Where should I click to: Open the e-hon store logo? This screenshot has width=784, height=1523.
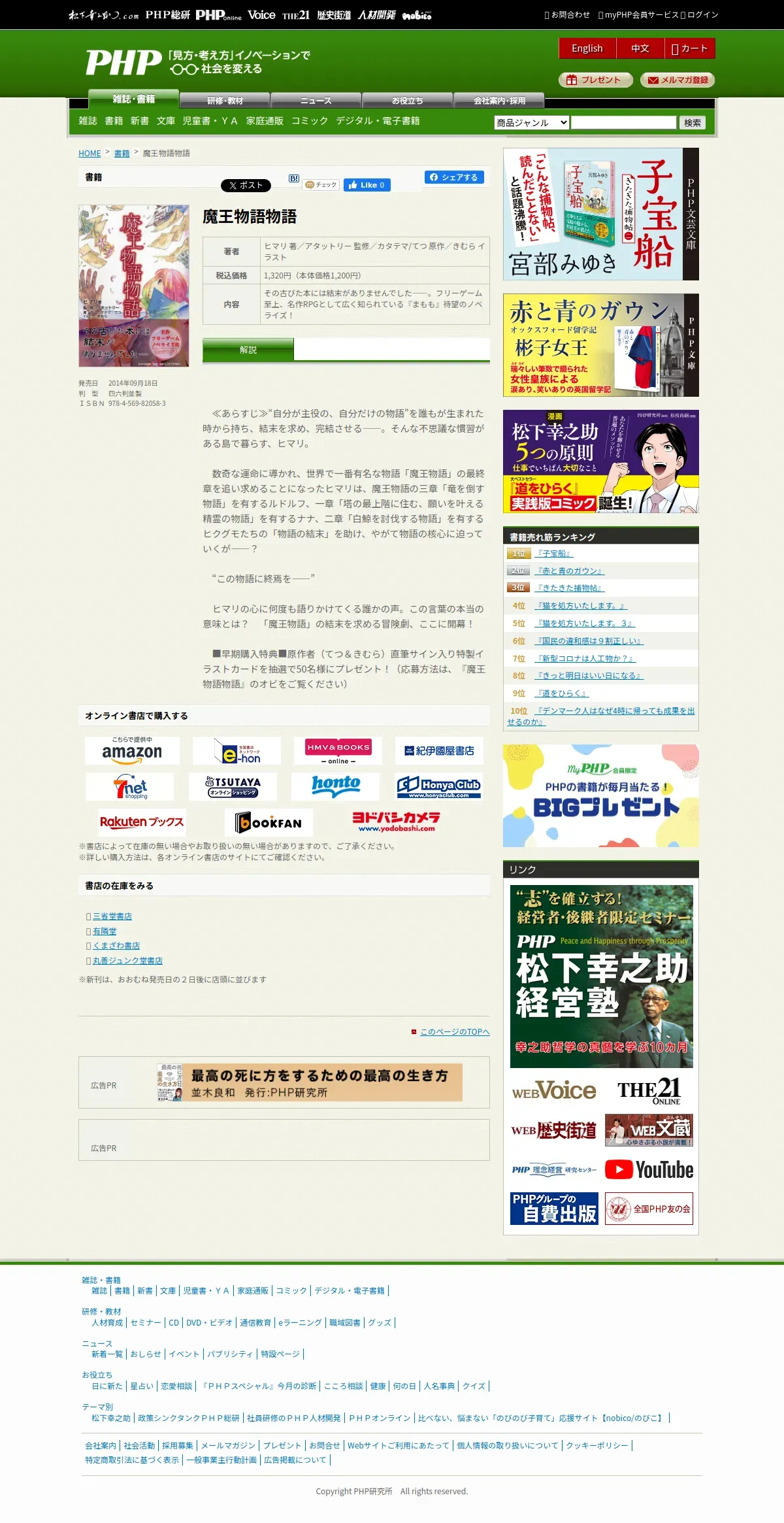click(x=237, y=750)
